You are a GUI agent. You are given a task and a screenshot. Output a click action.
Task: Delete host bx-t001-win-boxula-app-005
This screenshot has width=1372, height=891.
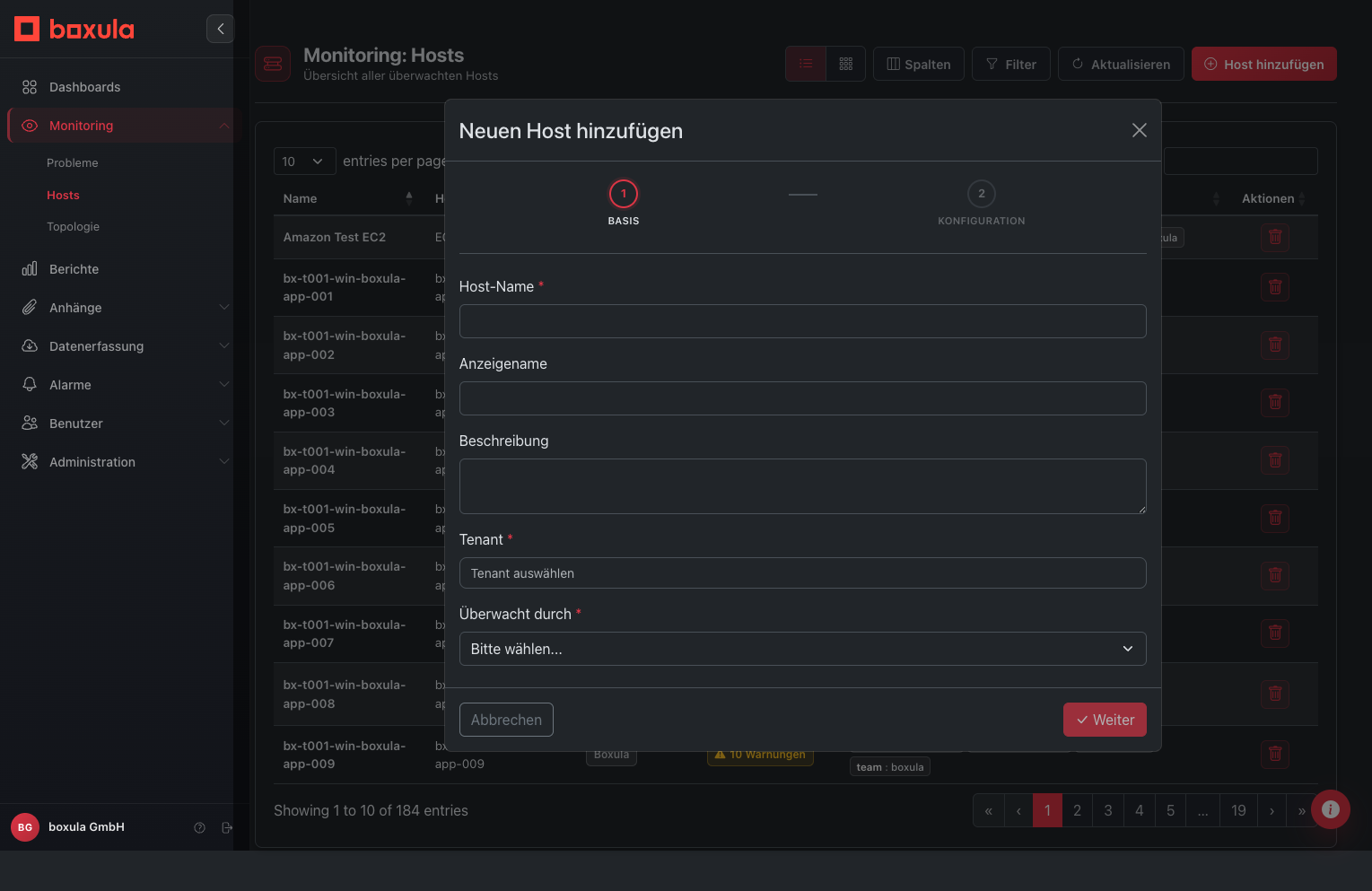point(1275,518)
